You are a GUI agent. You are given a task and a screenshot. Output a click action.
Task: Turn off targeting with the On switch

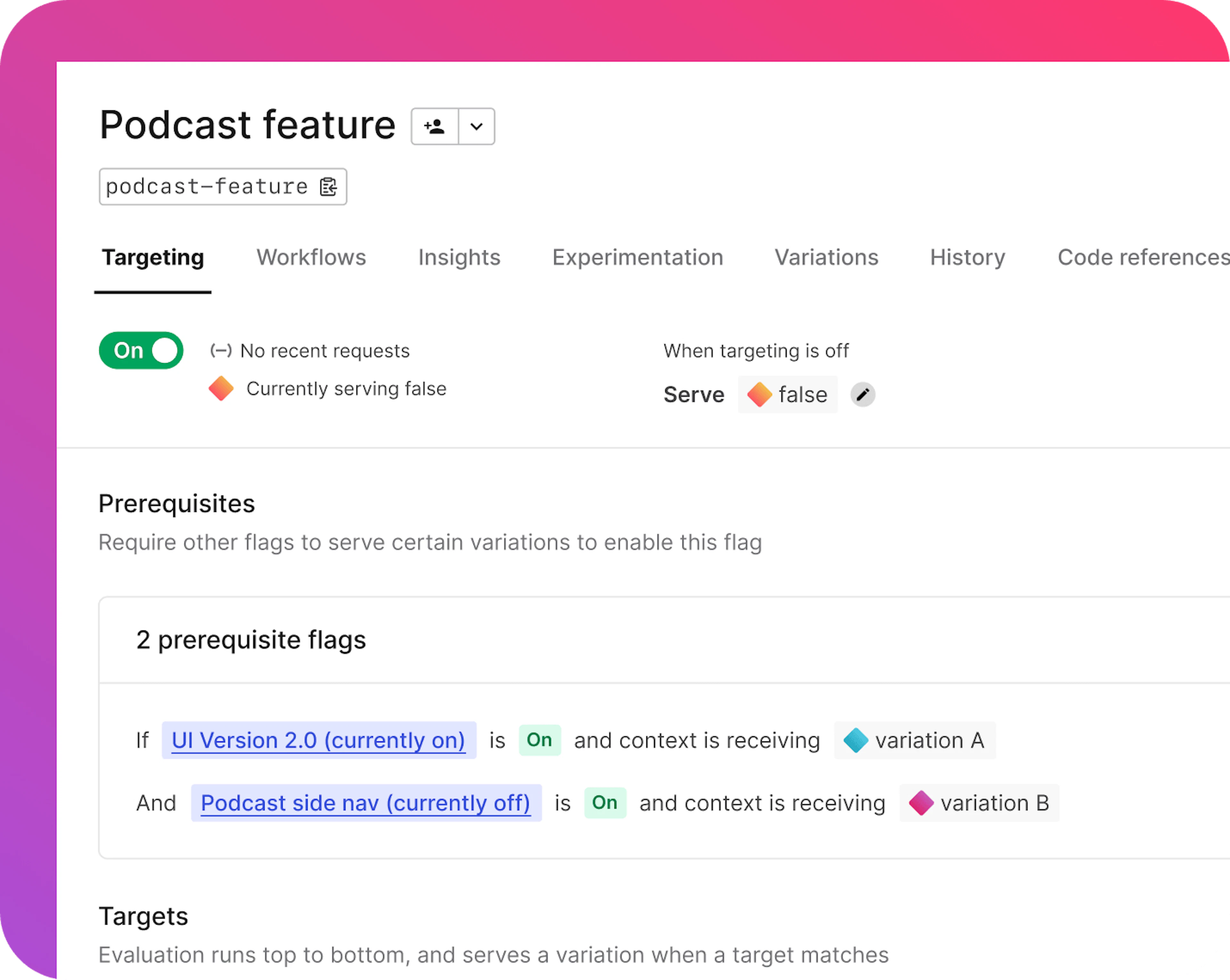click(140, 351)
